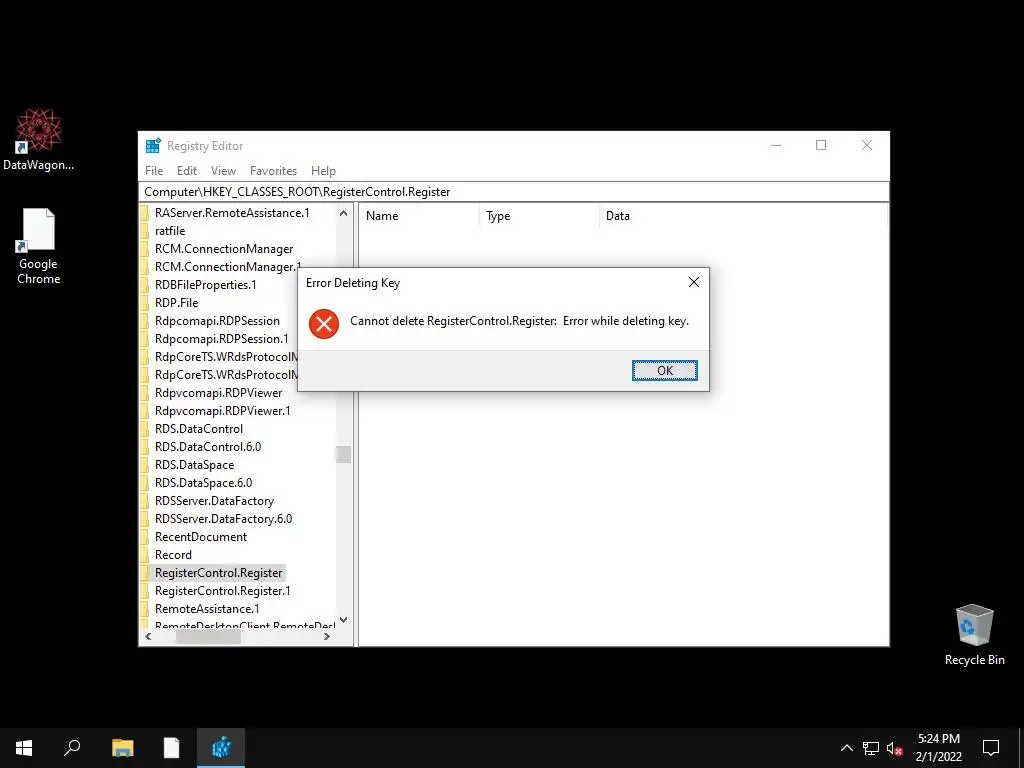Select the Record key
Image resolution: width=1024 pixels, height=768 pixels.
pos(173,554)
